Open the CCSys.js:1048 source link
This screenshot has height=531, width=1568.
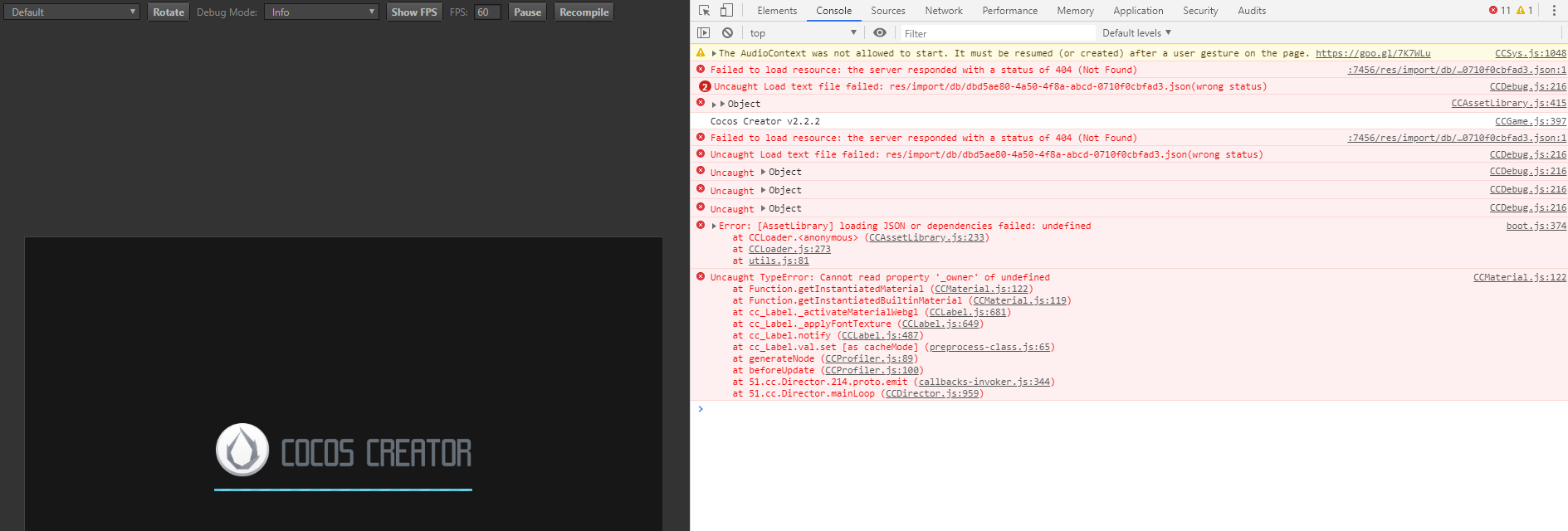(x=1531, y=53)
